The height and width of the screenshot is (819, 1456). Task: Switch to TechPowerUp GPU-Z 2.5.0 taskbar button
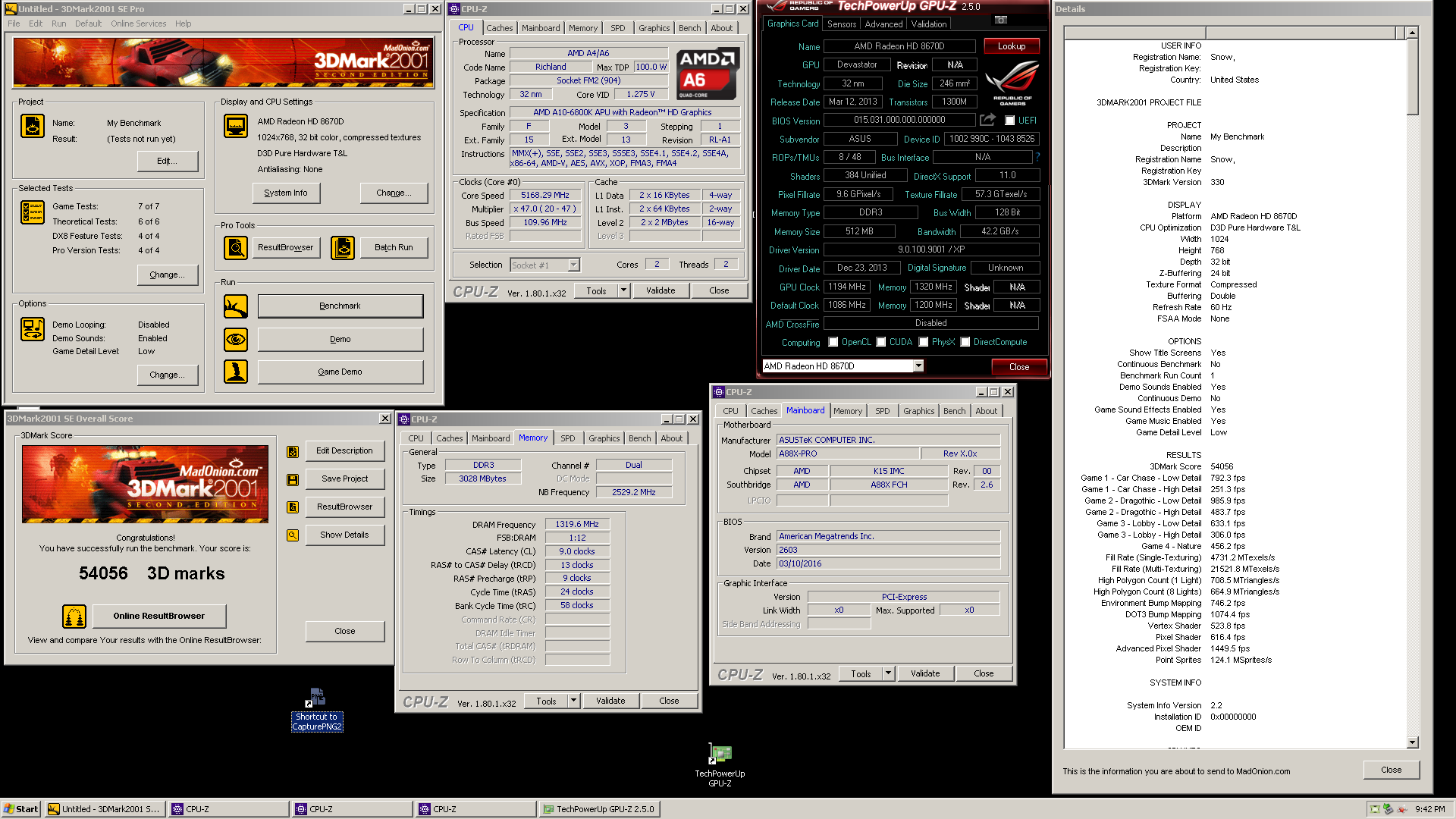(x=599, y=809)
